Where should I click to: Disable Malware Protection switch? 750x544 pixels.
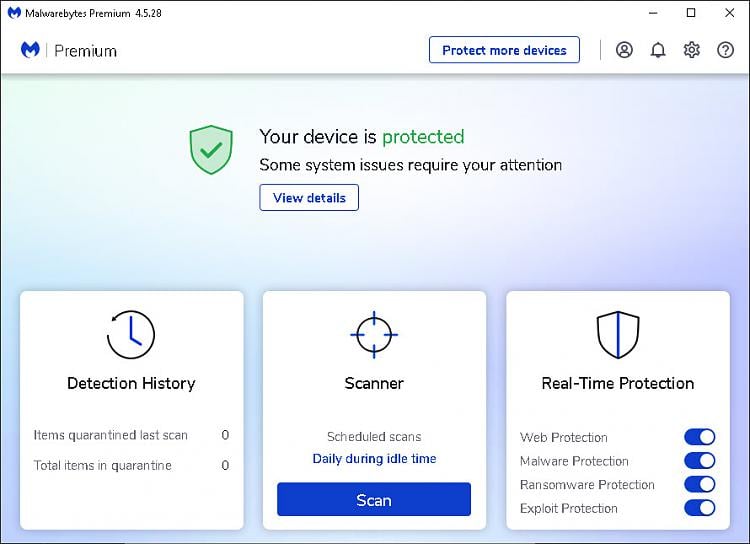[699, 460]
